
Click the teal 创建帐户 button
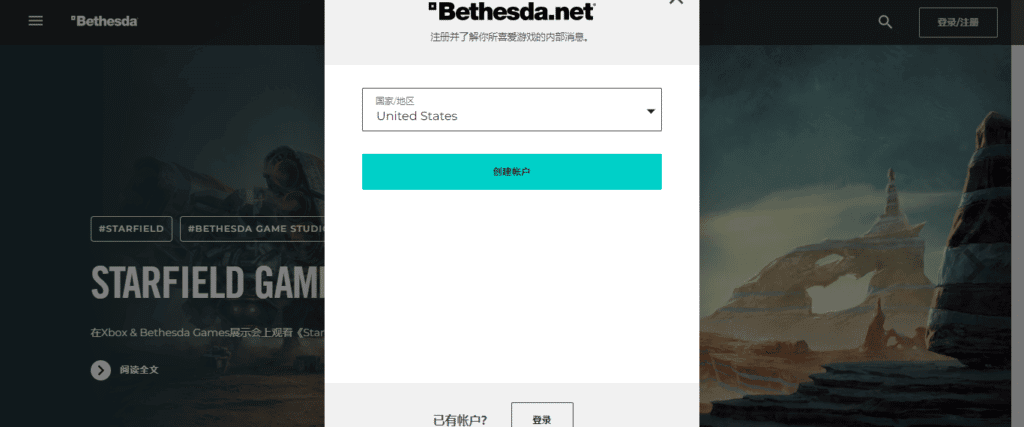point(511,172)
